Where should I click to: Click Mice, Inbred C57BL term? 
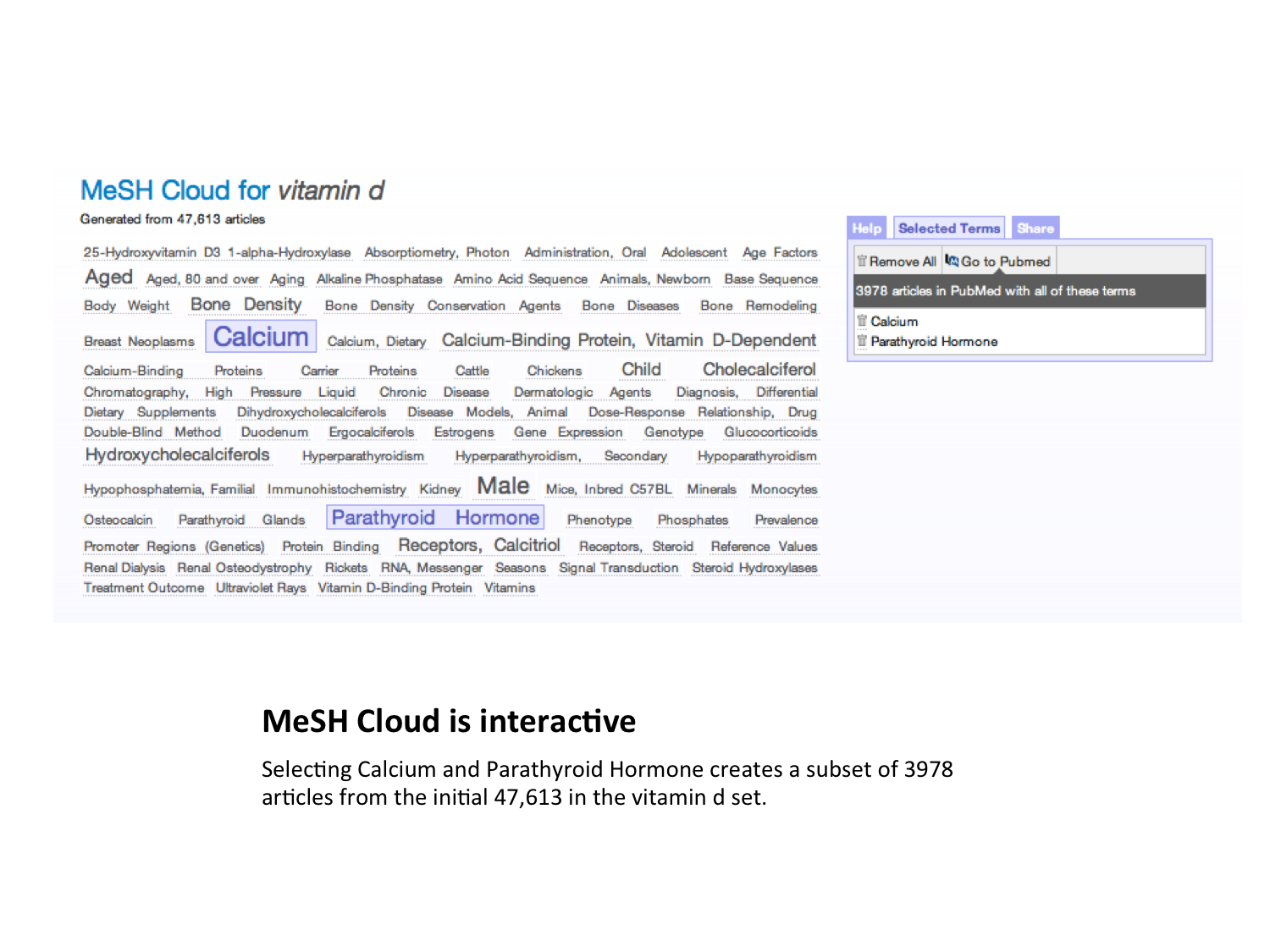pyautogui.click(x=609, y=489)
